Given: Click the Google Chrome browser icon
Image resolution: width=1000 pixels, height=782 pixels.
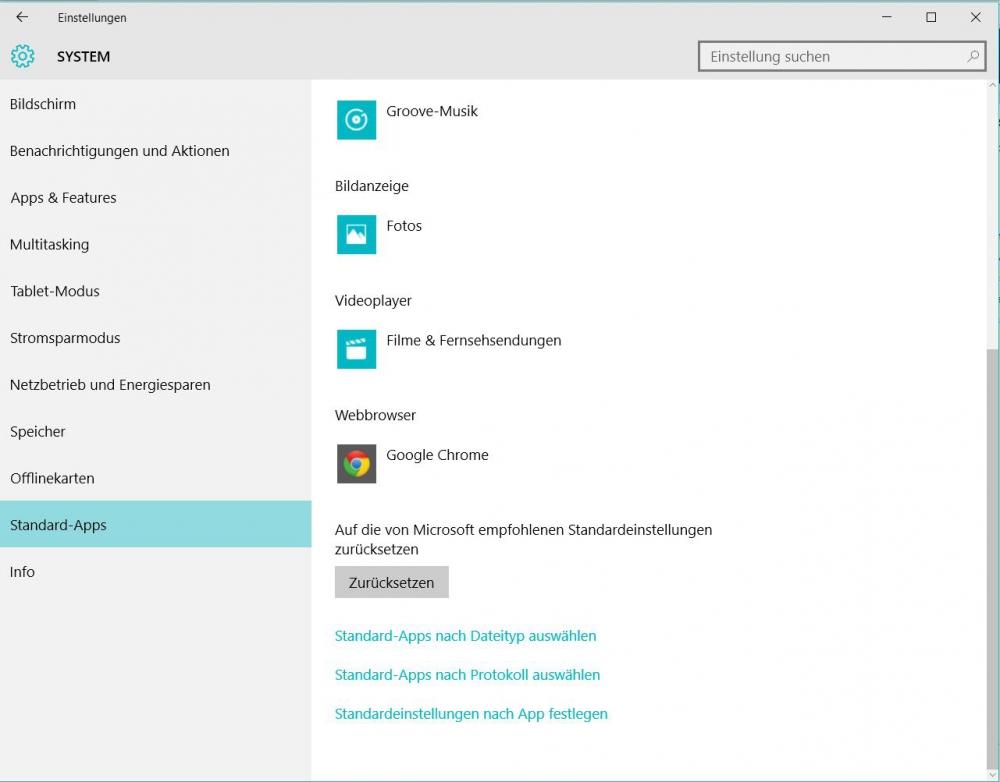Looking at the screenshot, I should 356,464.
